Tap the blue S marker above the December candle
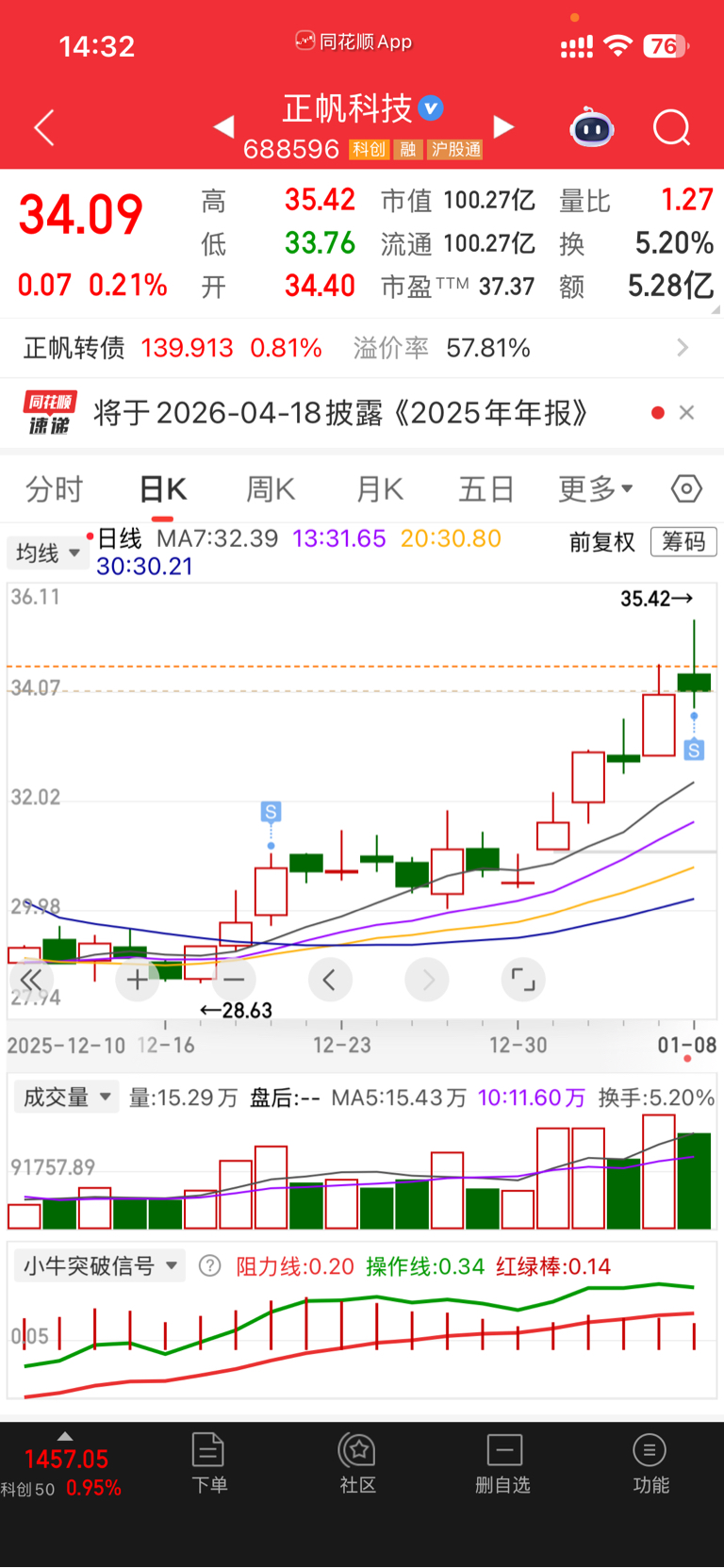Image resolution: width=724 pixels, height=1568 pixels. click(271, 811)
